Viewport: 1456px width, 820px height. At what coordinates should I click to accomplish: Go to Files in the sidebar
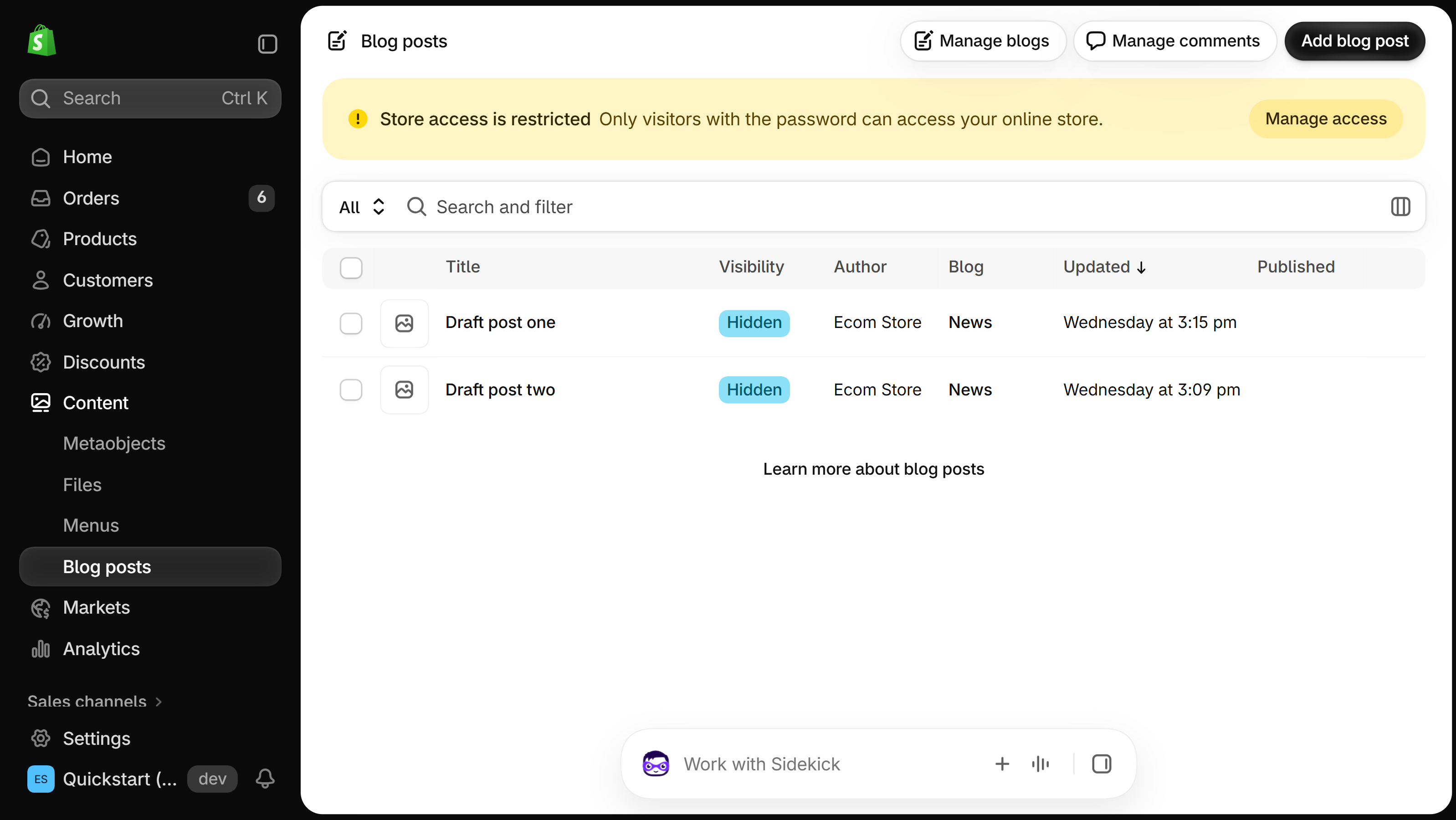(82, 485)
